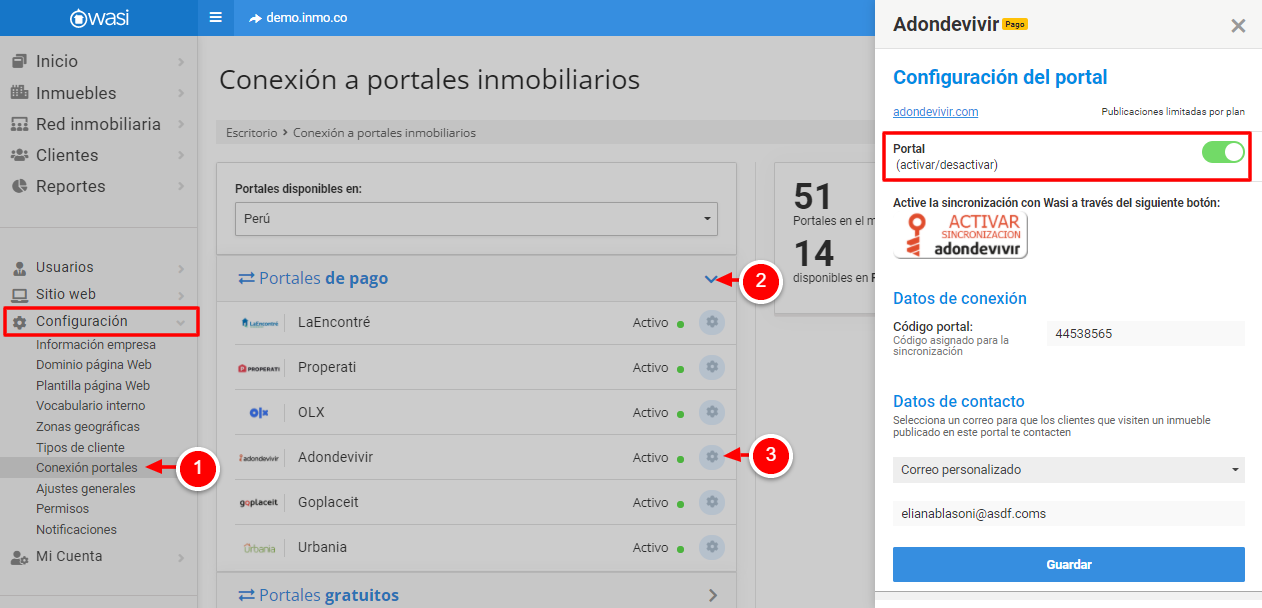Click the Activar Sincronización Adondevivir image button
The image size is (1262, 608).
(x=960, y=235)
